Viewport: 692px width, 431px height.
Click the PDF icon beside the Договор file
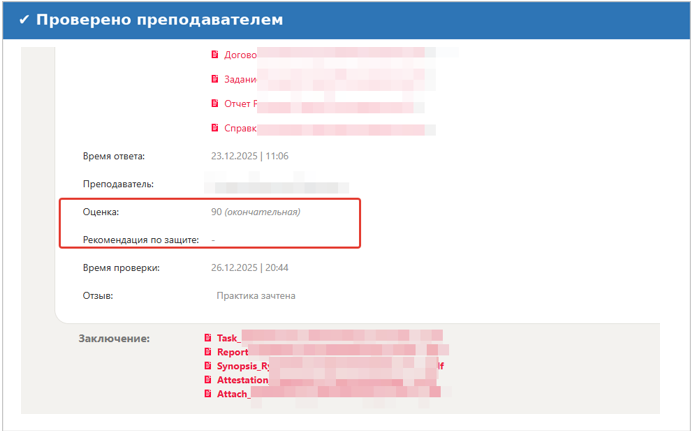[x=214, y=54]
